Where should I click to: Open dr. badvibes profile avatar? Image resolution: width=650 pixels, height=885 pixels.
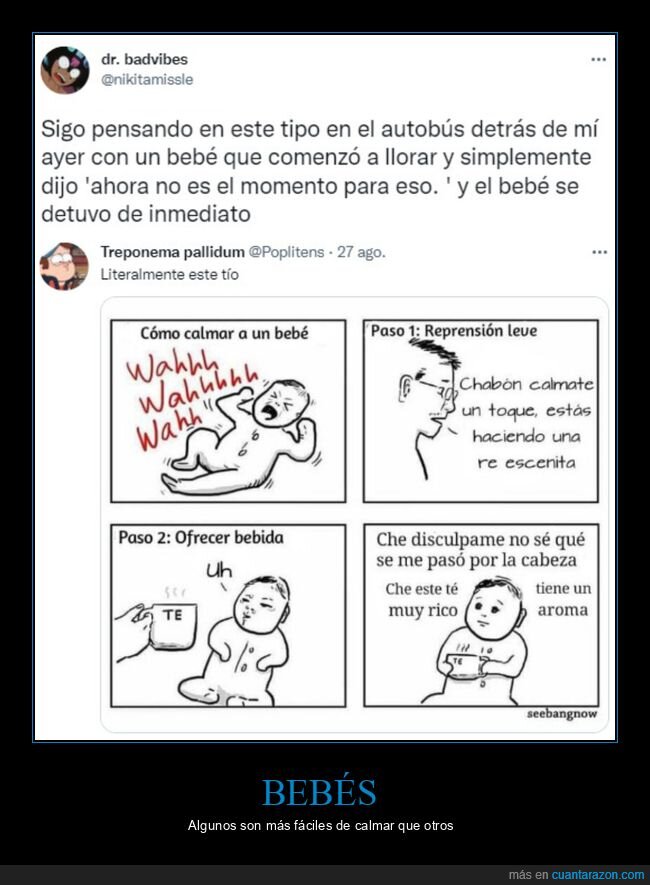[65, 70]
